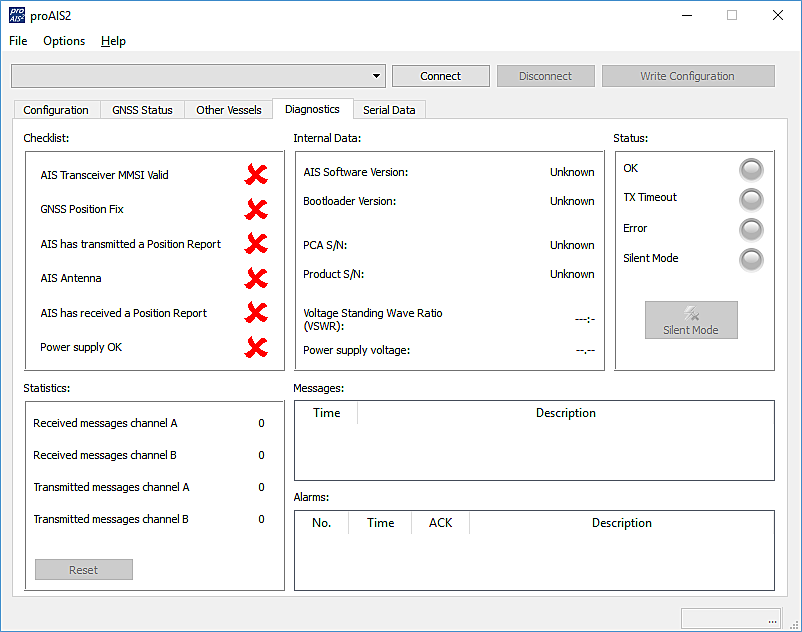Click Received messages channel A count
The width and height of the screenshot is (802, 632).
[x=261, y=423]
